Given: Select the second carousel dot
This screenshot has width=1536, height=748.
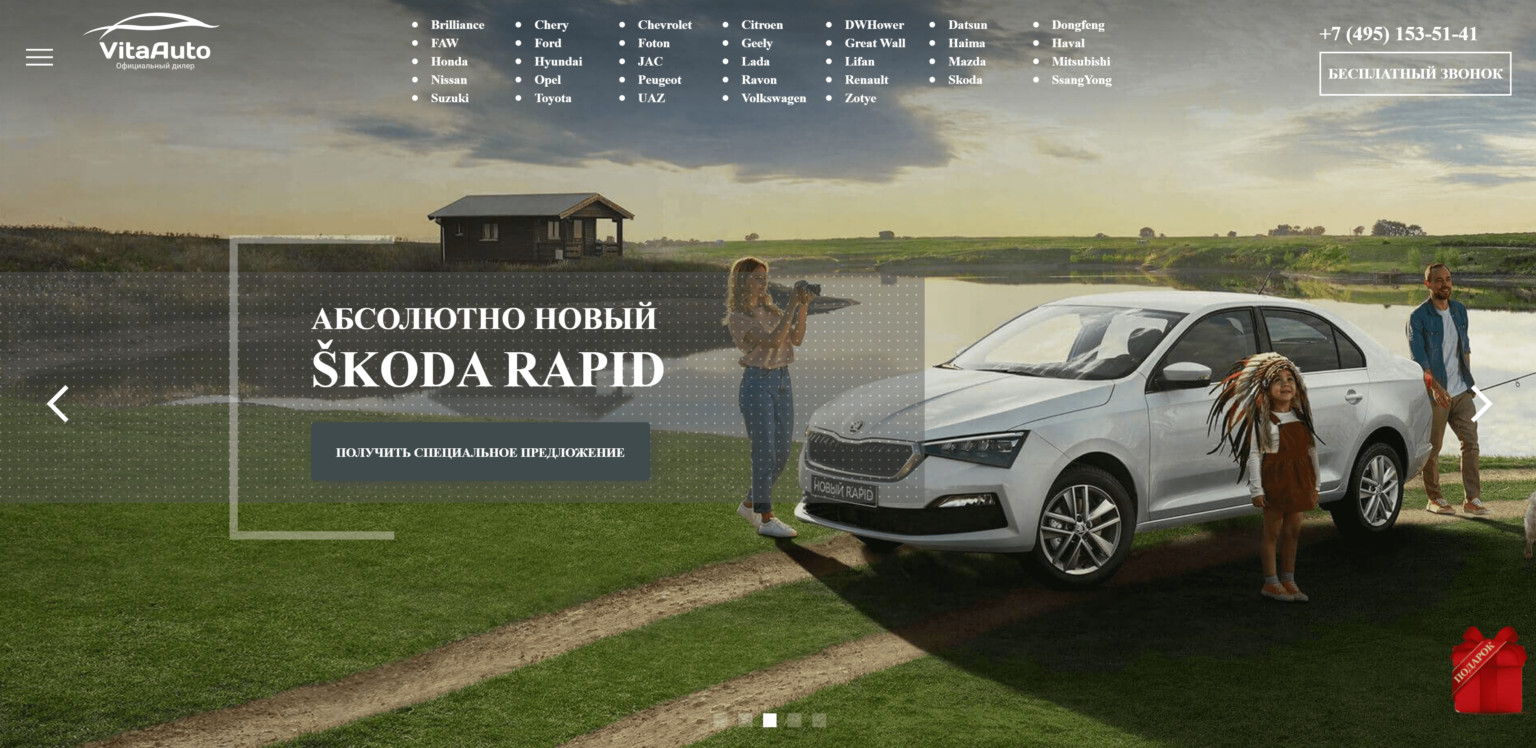Looking at the screenshot, I should pos(745,720).
